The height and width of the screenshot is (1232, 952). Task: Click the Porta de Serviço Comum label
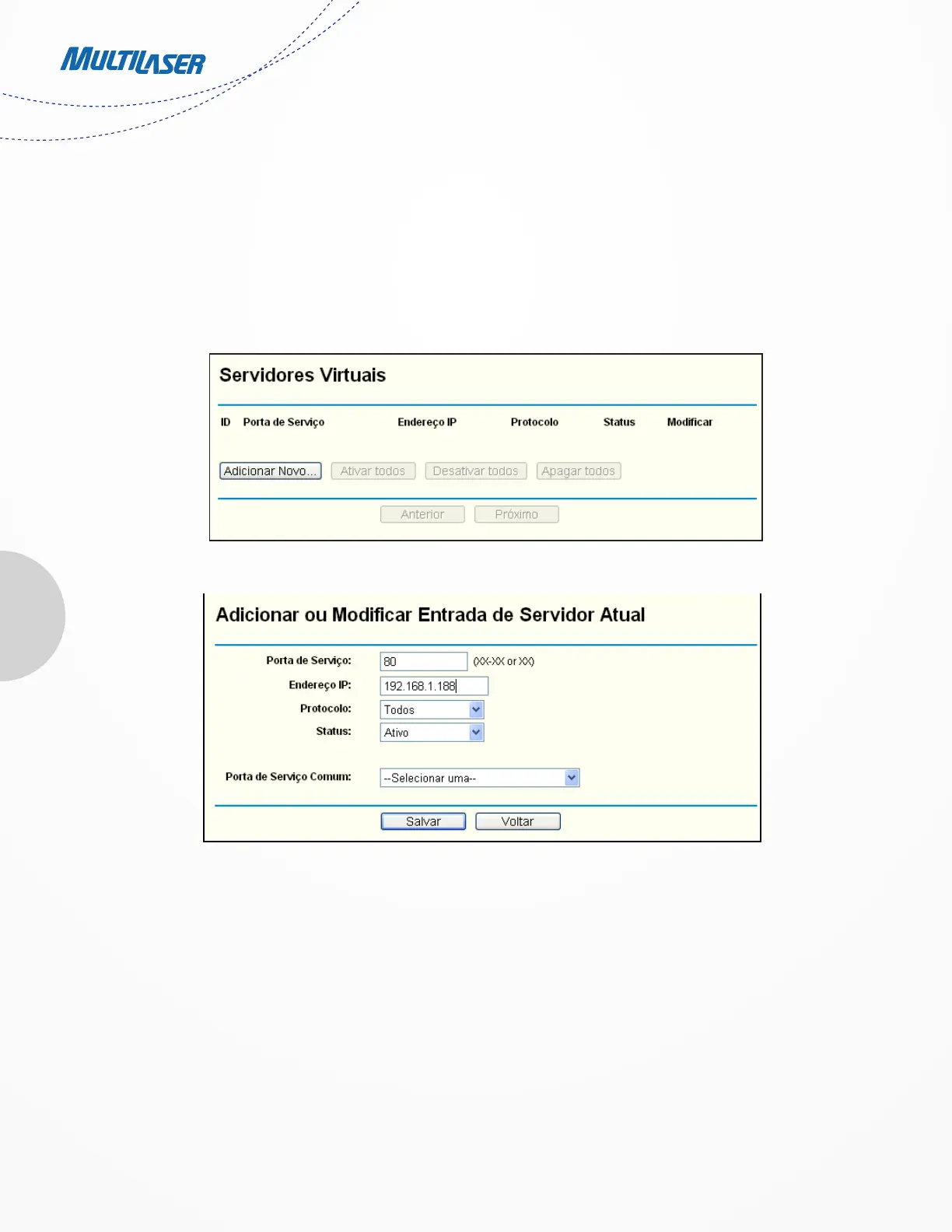[289, 777]
